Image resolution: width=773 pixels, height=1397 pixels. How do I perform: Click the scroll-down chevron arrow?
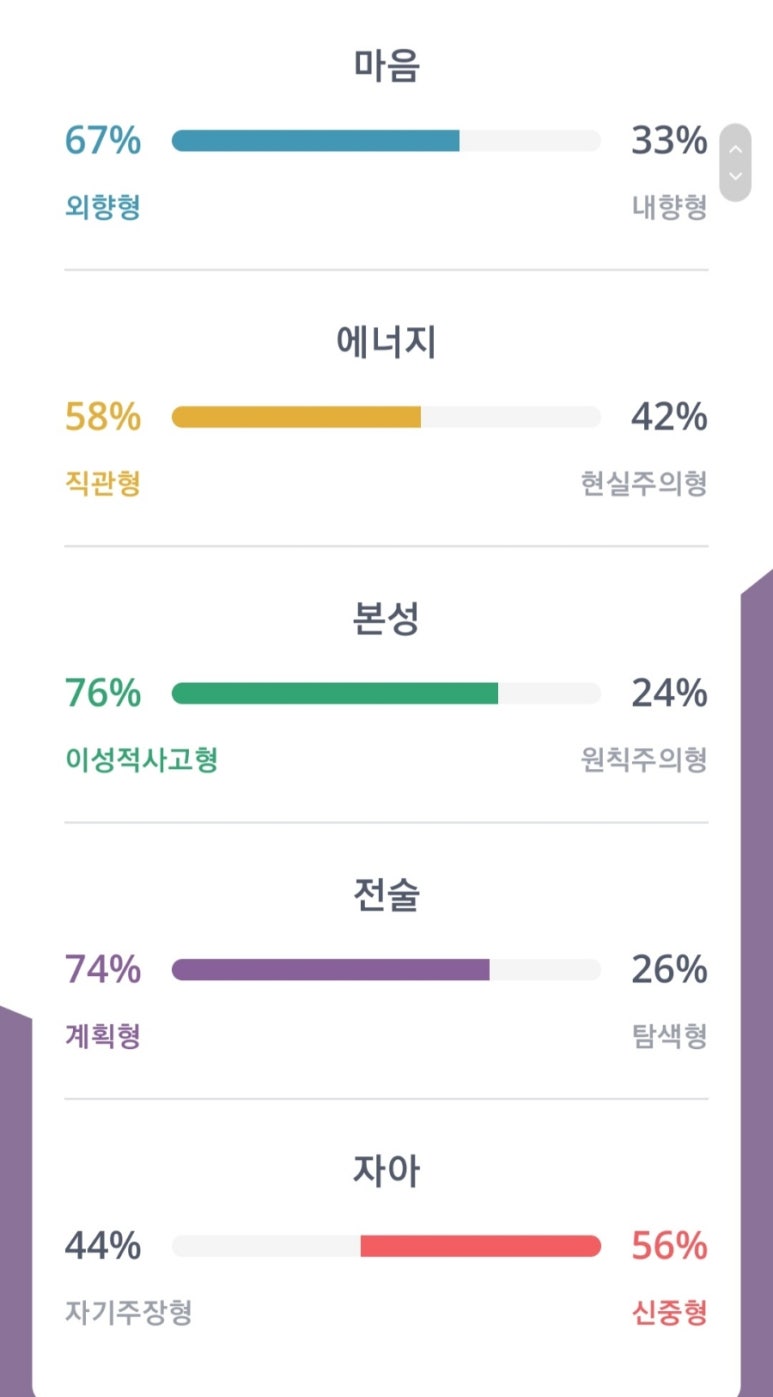click(735, 176)
